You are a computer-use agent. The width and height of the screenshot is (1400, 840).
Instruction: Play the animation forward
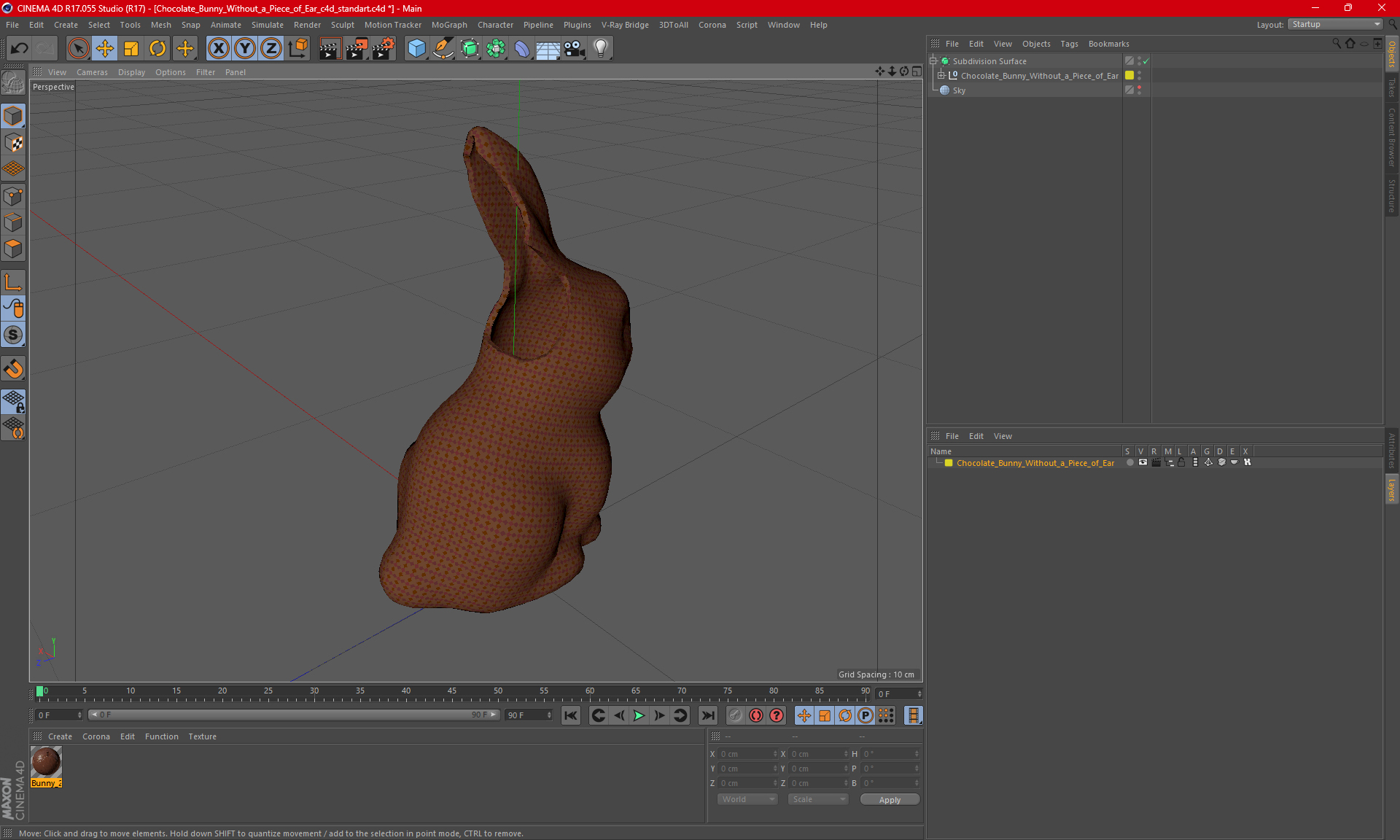click(639, 715)
